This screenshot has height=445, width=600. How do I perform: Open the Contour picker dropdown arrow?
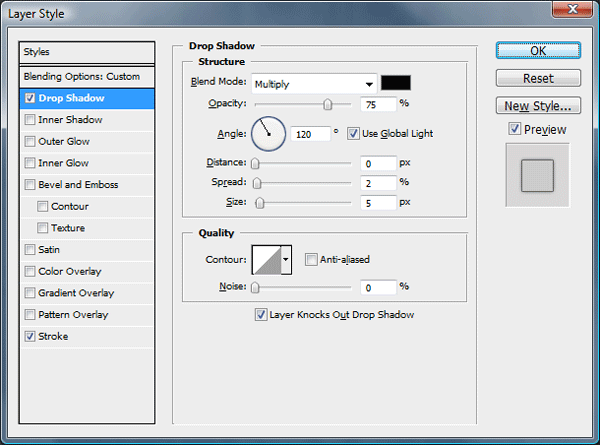point(286,260)
